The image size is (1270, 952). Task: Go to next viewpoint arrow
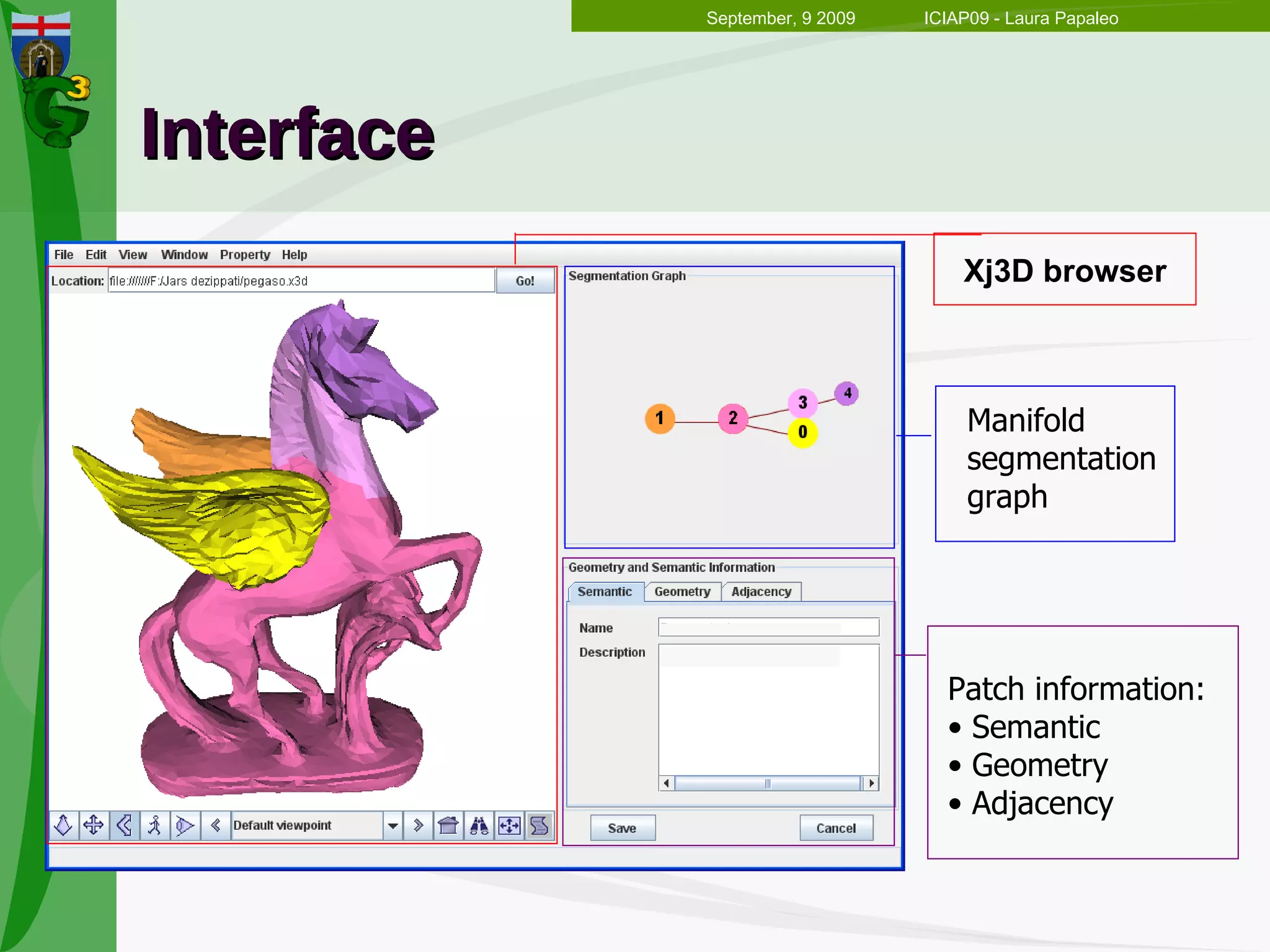click(418, 826)
